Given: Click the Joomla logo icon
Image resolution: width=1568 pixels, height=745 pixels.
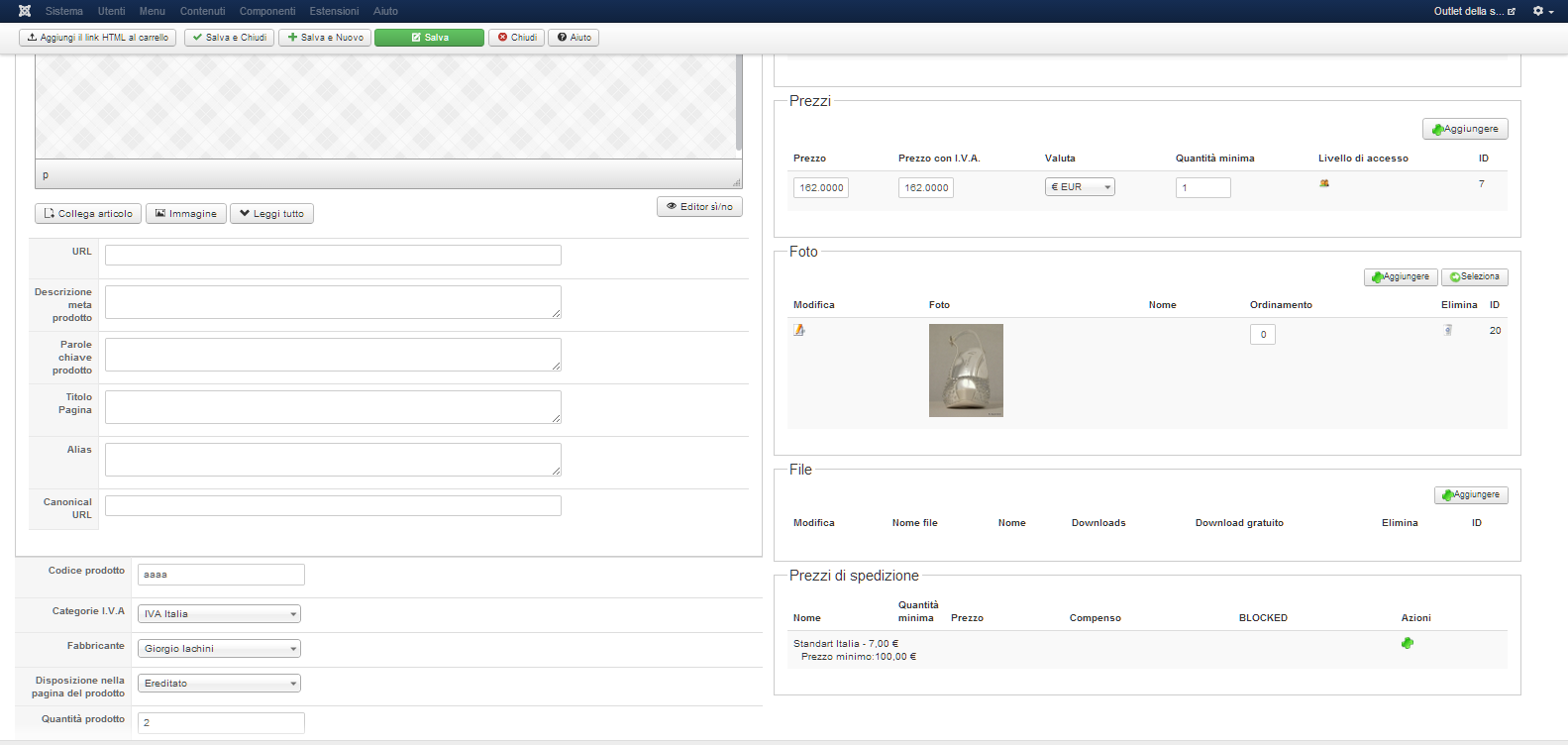Looking at the screenshot, I should click(25, 11).
